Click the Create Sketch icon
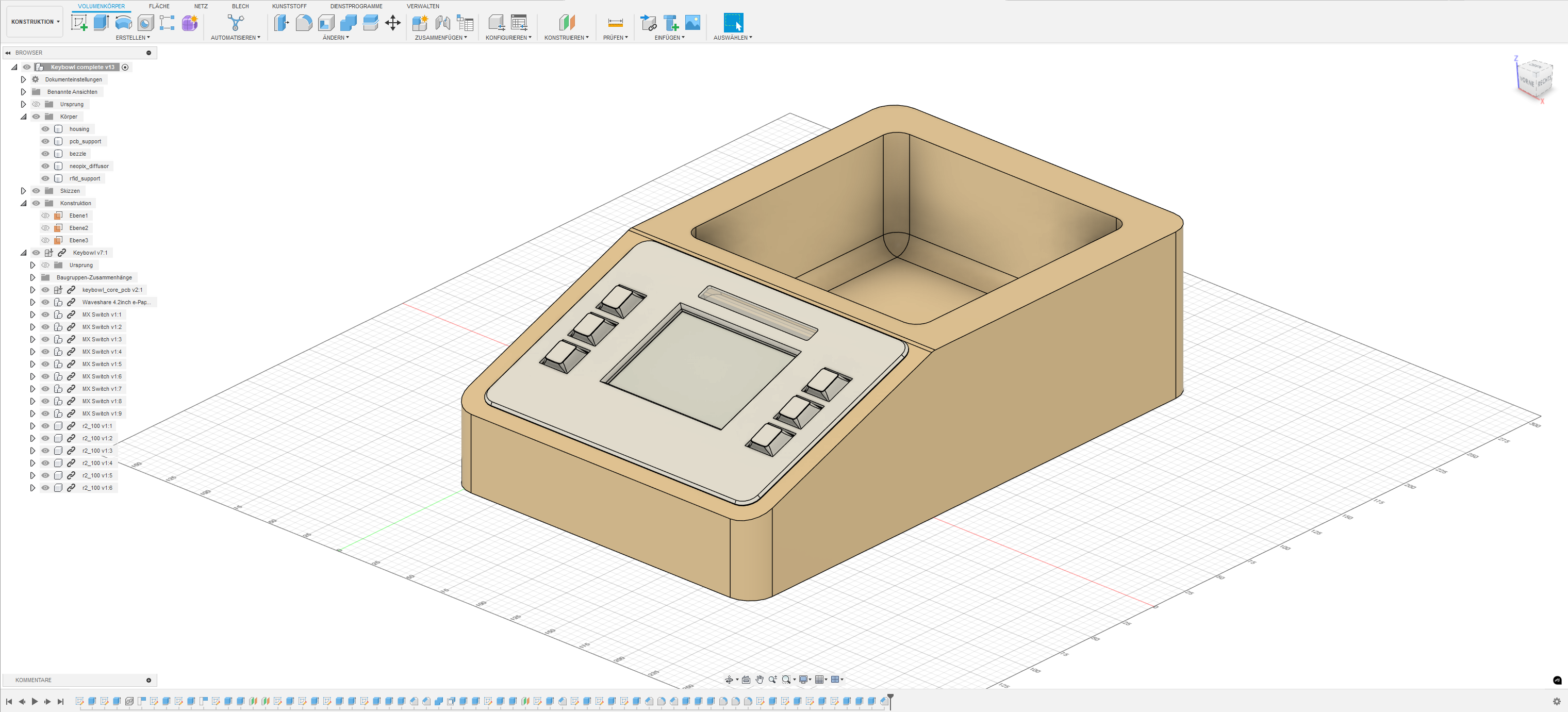 click(x=79, y=23)
